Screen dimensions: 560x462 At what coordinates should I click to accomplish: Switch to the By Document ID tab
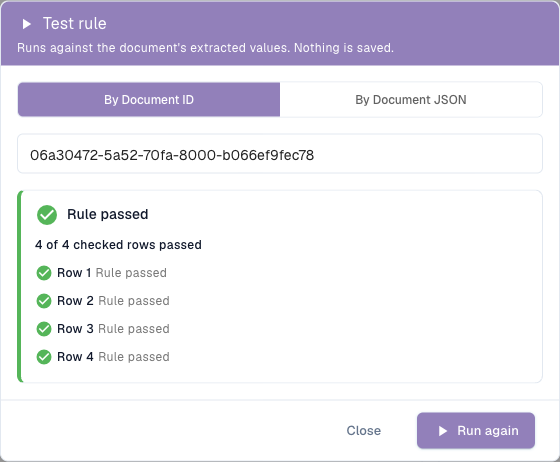click(149, 100)
